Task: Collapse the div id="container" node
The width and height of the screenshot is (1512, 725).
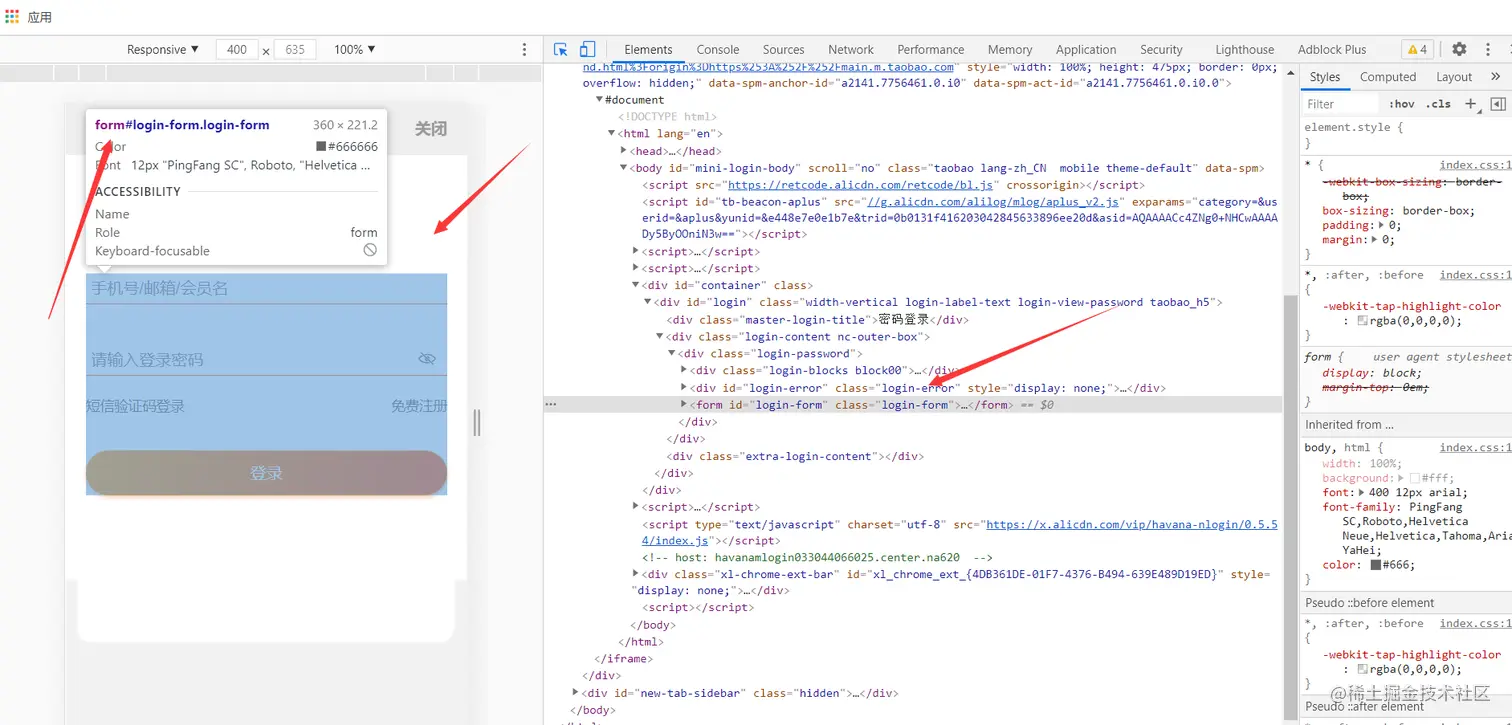Action: 636,285
